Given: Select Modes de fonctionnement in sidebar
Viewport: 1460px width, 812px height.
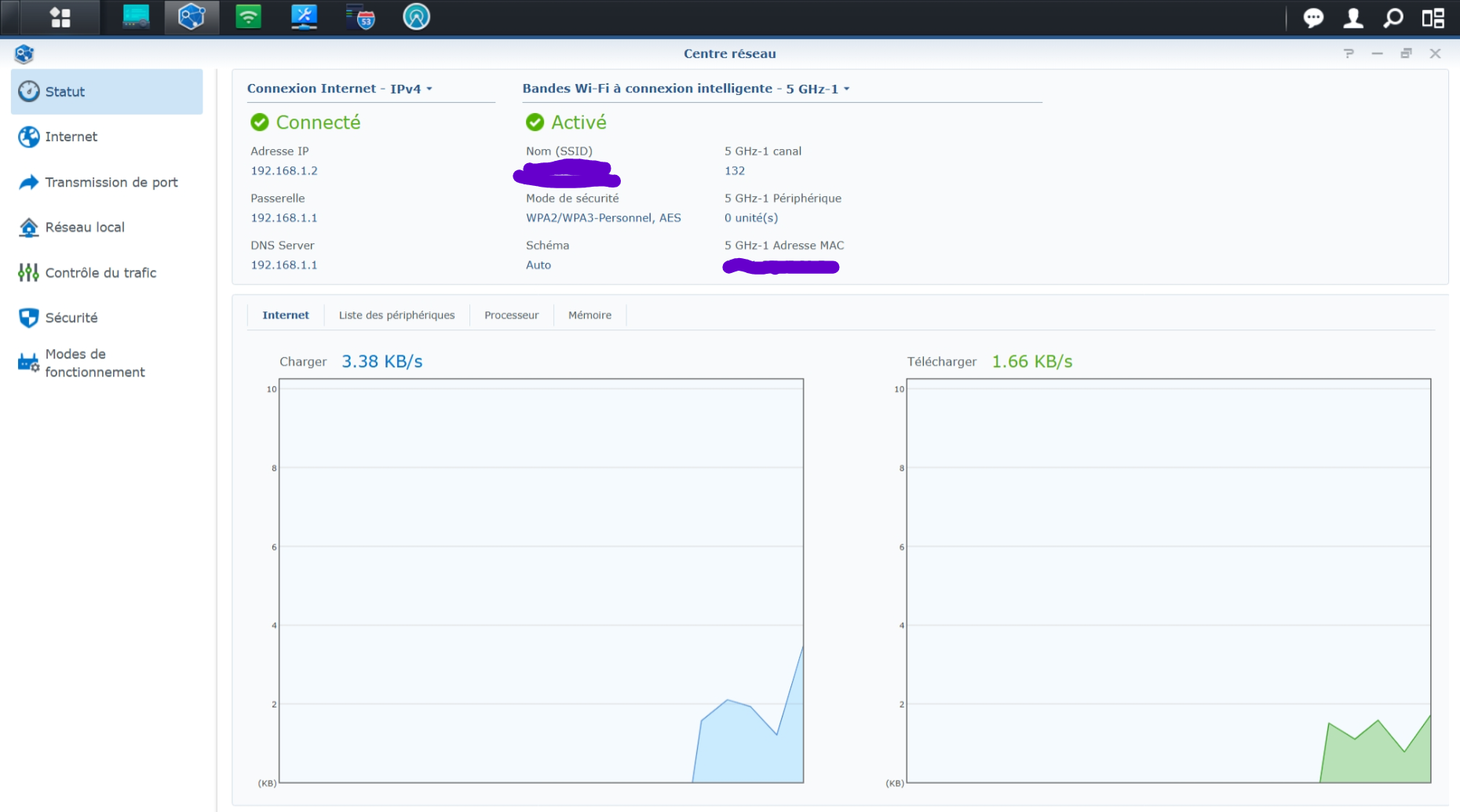Looking at the screenshot, I should click(x=94, y=363).
